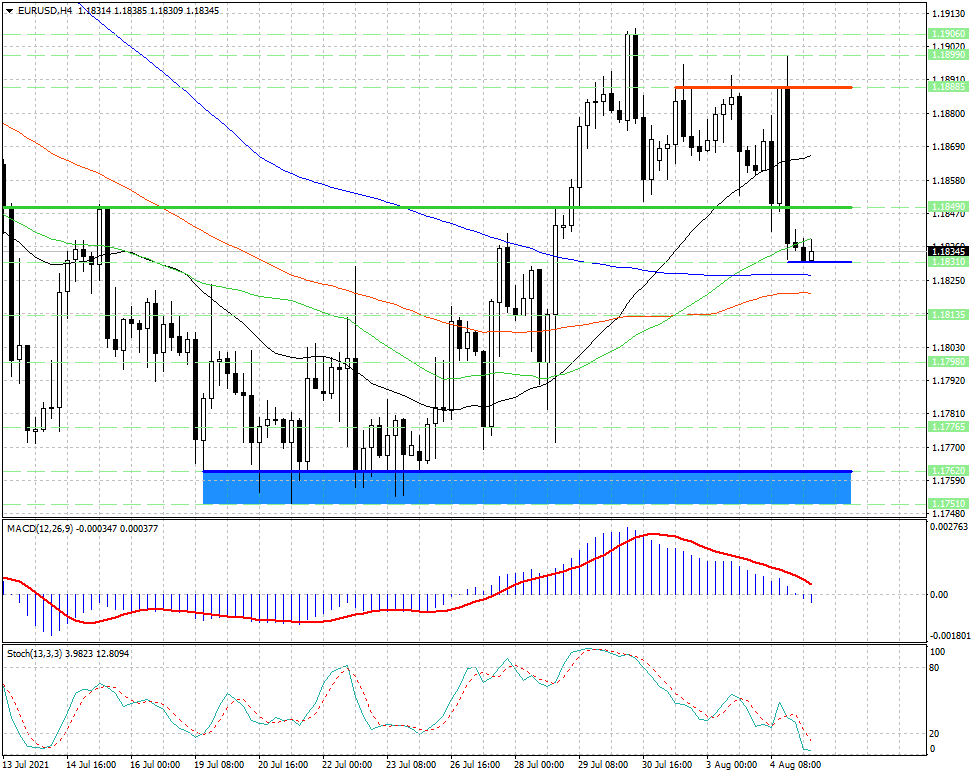
Task: Click the green level label 1.19060
Action: pyautogui.click(x=948, y=34)
